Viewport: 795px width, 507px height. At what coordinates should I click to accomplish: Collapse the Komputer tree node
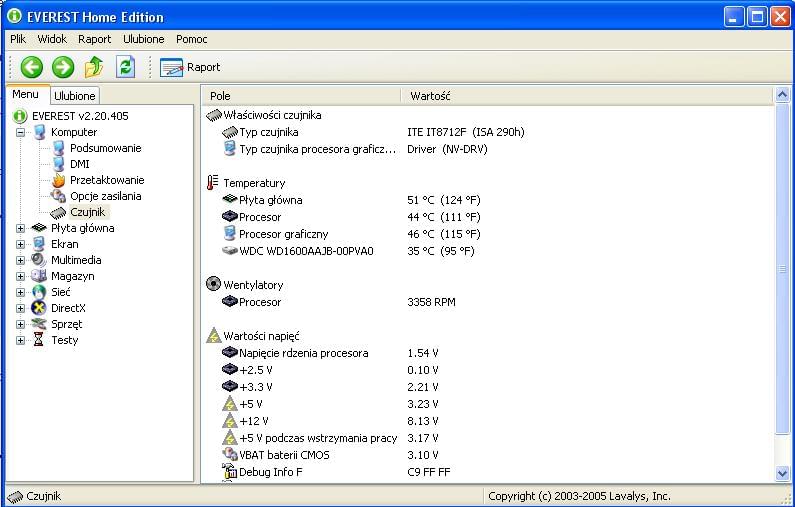click(x=20, y=132)
